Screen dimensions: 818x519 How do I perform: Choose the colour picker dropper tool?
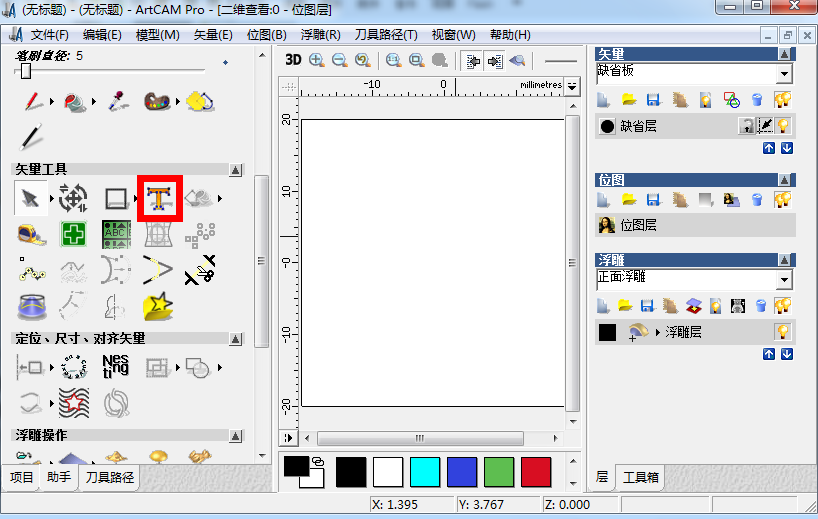118,101
